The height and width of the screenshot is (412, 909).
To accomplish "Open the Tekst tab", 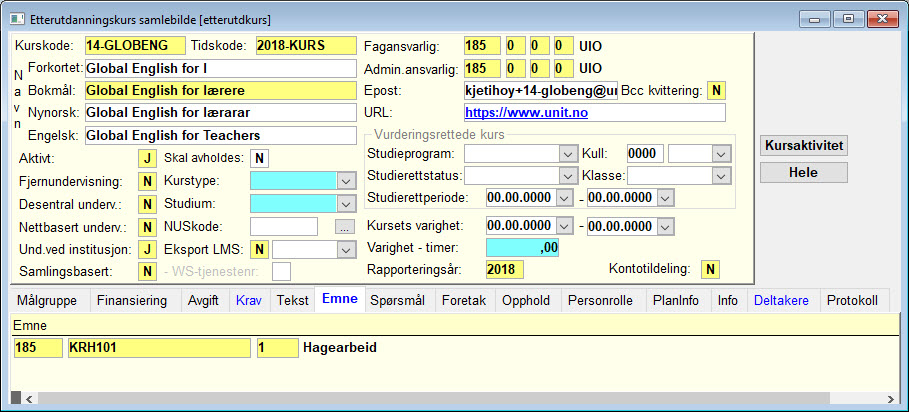I will point(293,301).
